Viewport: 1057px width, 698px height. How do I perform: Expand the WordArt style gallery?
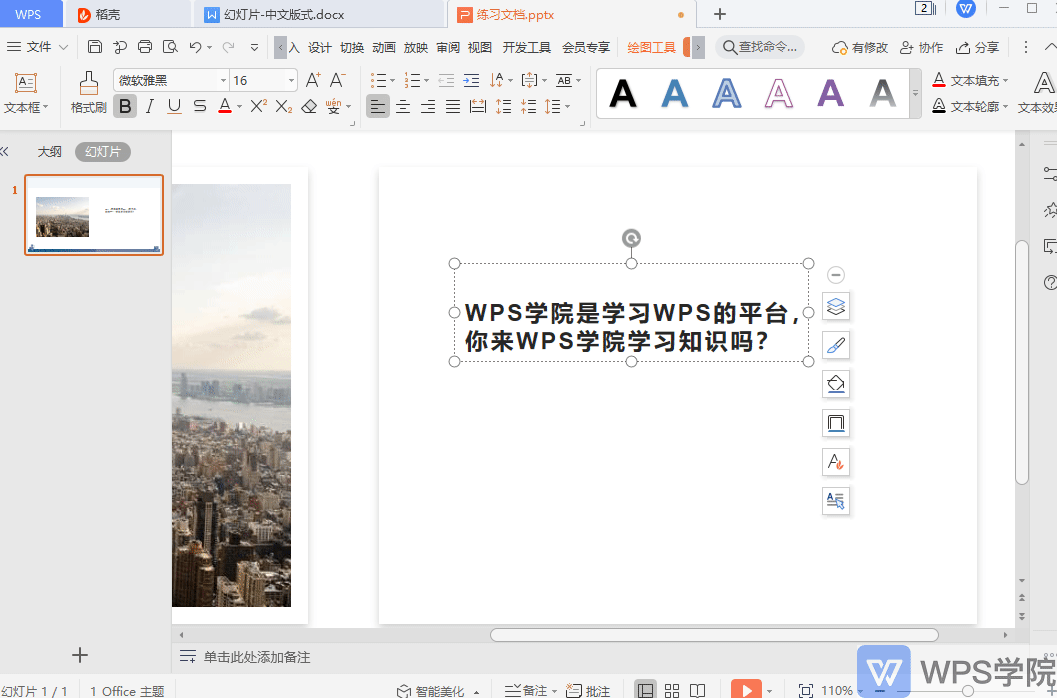click(915, 93)
